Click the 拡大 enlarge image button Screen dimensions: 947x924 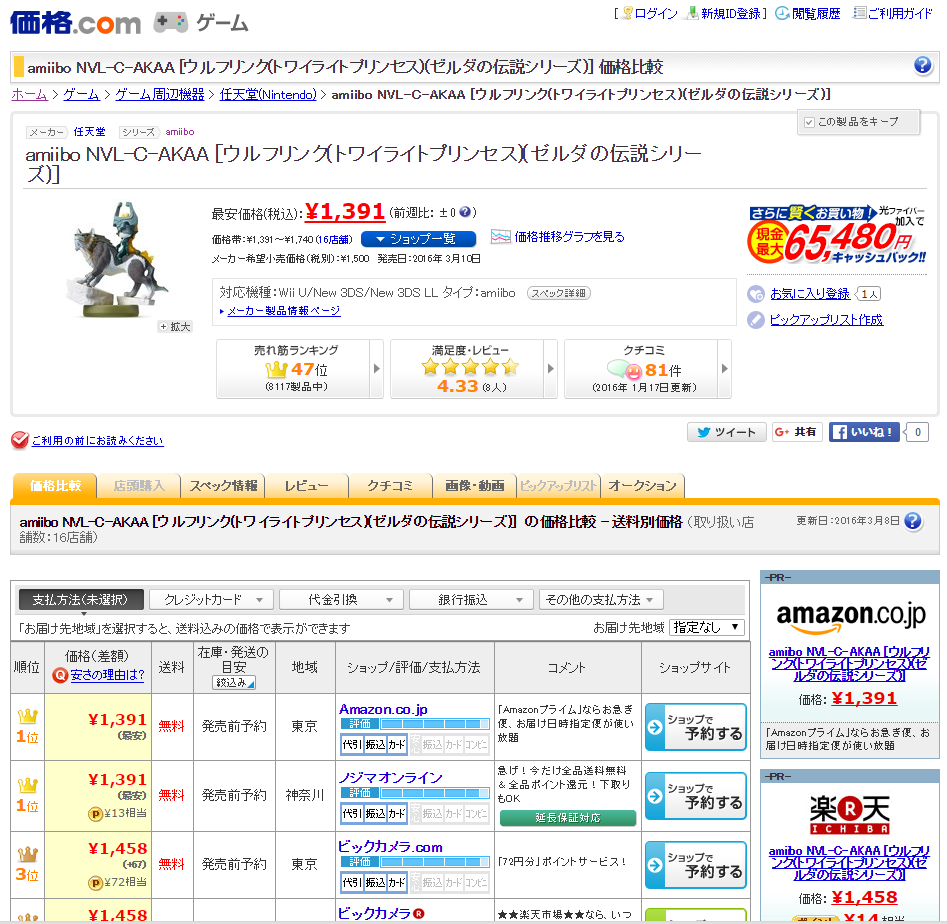[x=175, y=326]
